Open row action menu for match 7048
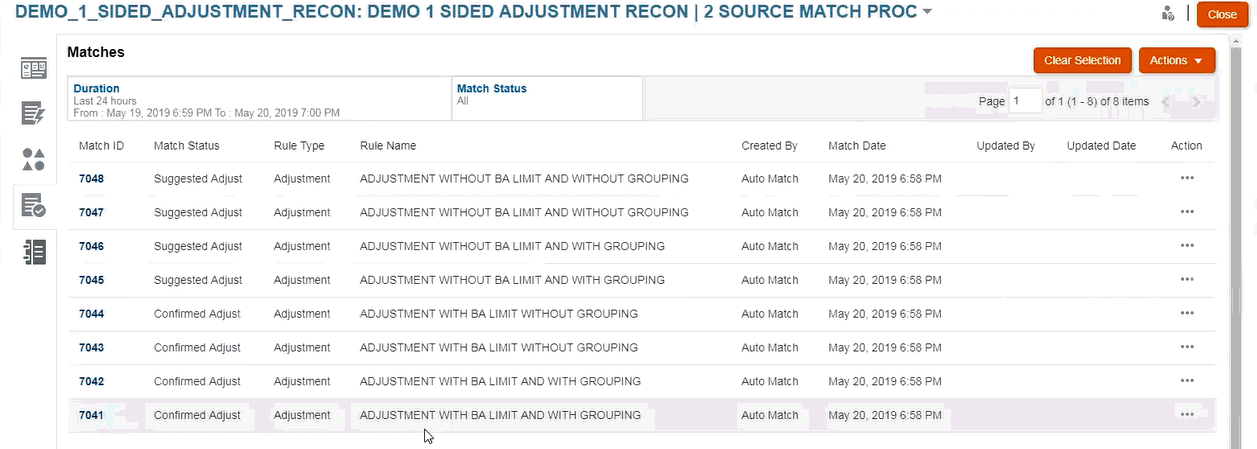 coord(1187,179)
